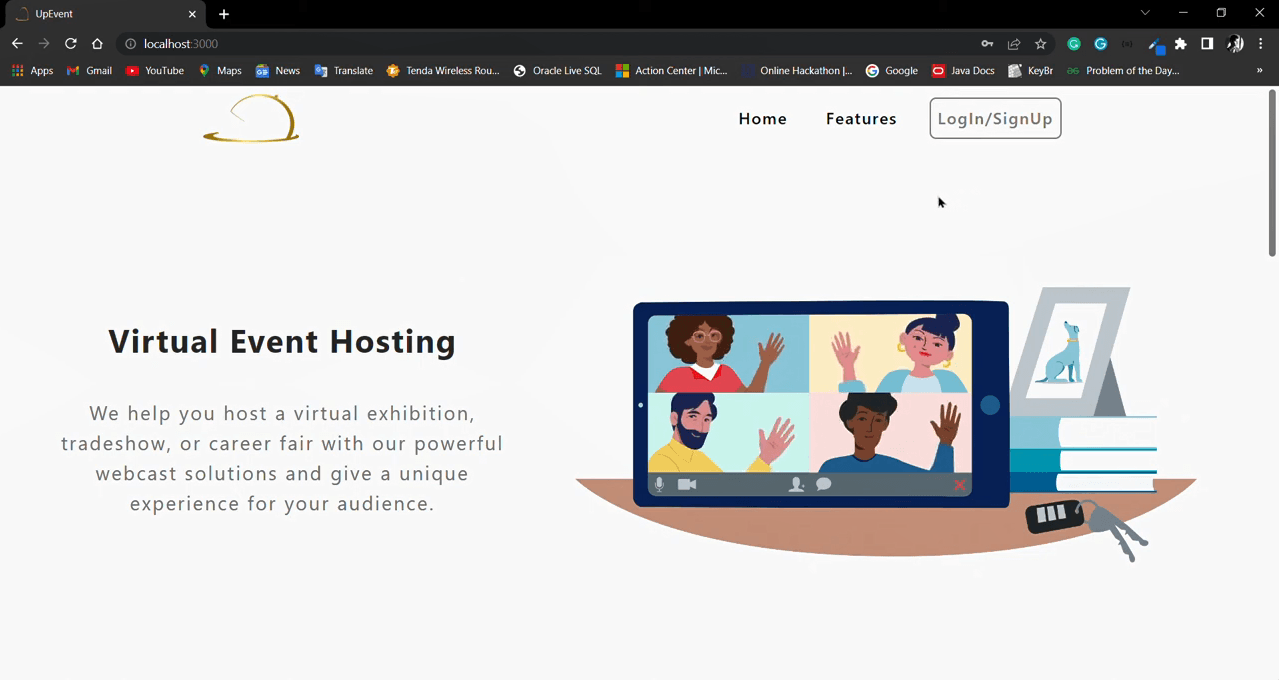Screen dimensions: 1279x680
Task: Open the Chrome three-dot menu
Action: point(1261,44)
